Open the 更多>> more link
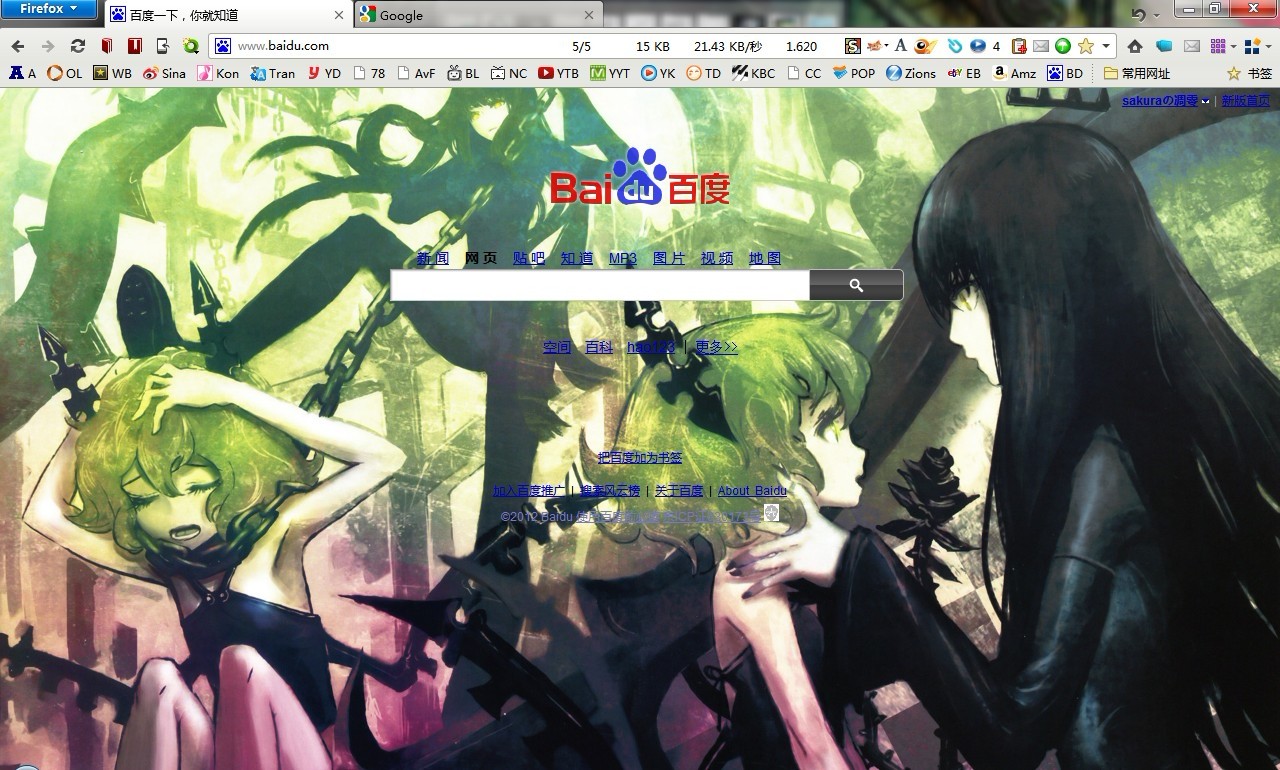Viewport: 1280px width, 770px height. (x=716, y=347)
